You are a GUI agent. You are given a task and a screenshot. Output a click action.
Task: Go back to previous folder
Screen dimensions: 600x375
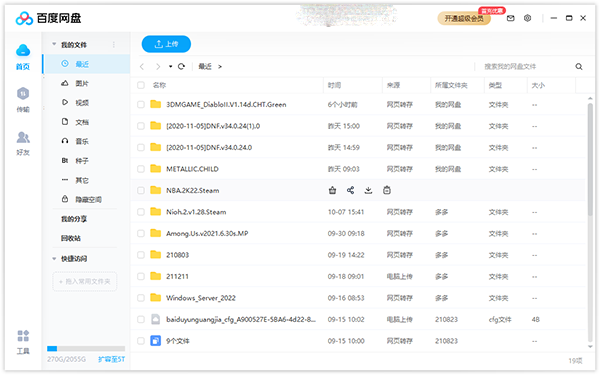[x=142, y=67]
